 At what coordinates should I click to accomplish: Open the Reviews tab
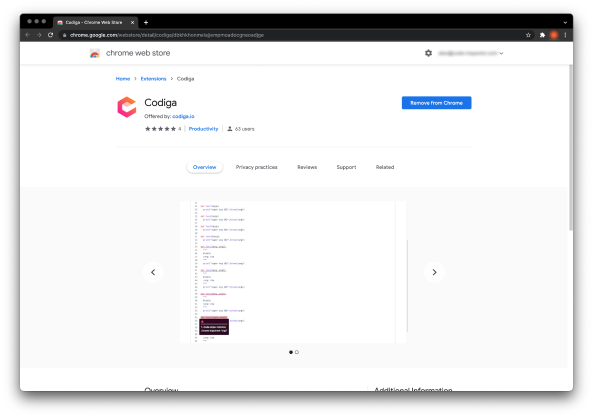click(x=307, y=167)
